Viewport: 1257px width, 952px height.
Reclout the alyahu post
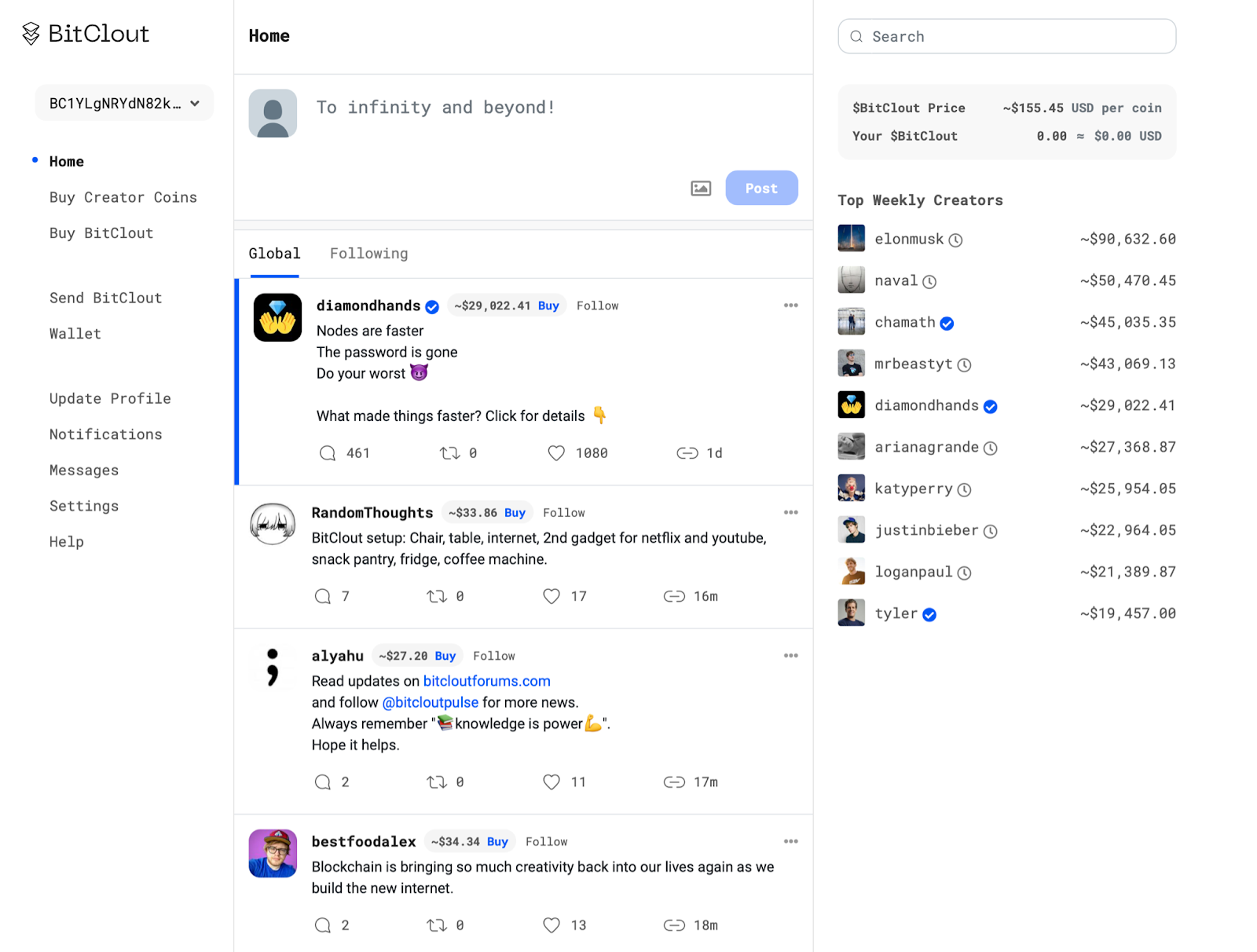pos(437,782)
